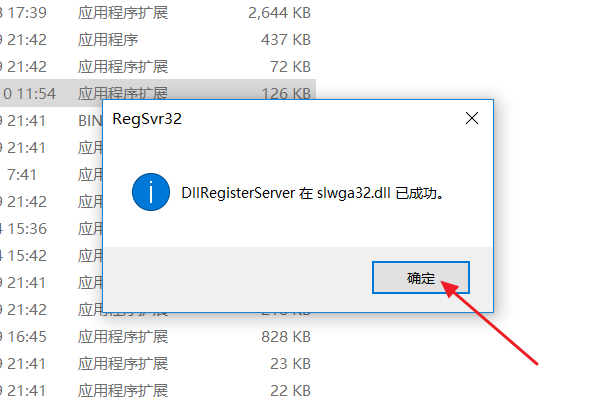Viewport: 600px width, 400px height.
Task: Select the 72 KB file row
Action: point(158,67)
